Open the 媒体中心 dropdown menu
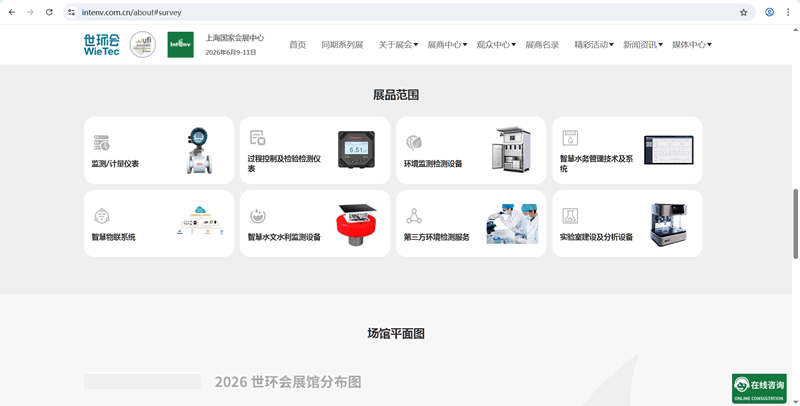 (692, 45)
